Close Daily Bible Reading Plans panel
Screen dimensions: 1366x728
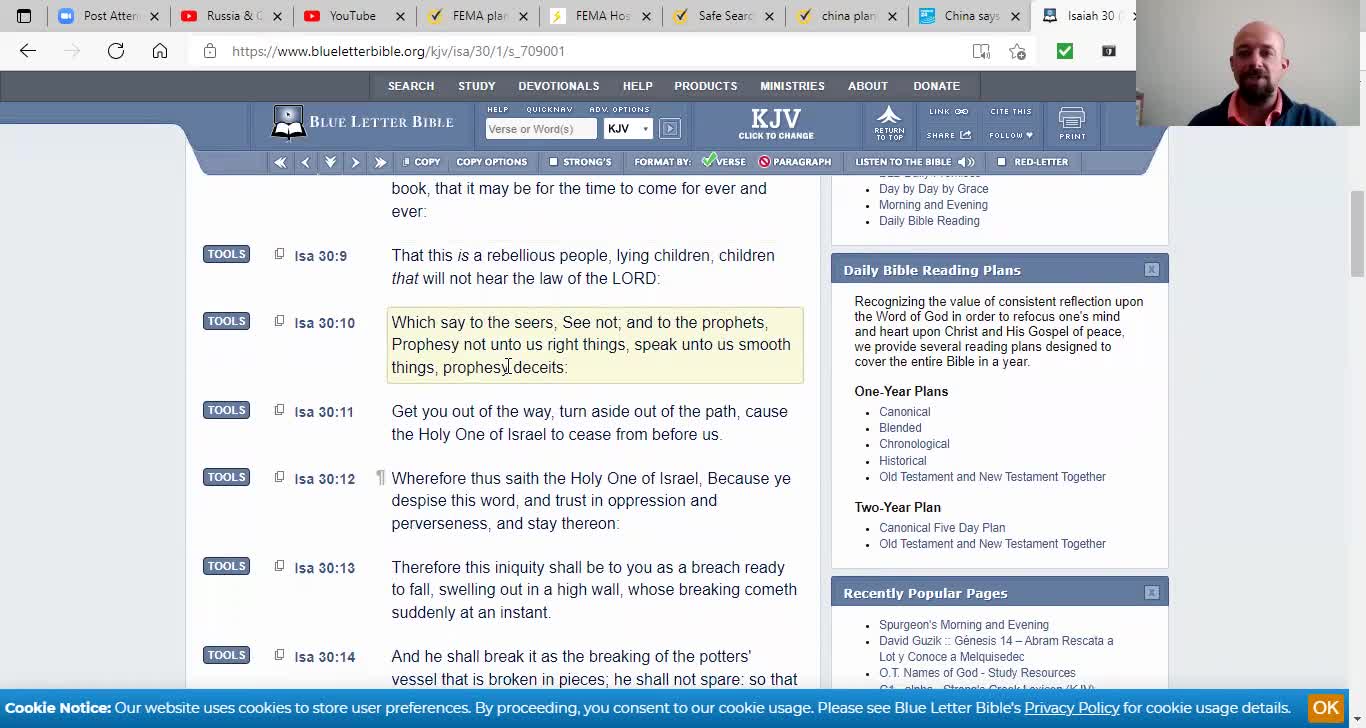pyautogui.click(x=1152, y=270)
